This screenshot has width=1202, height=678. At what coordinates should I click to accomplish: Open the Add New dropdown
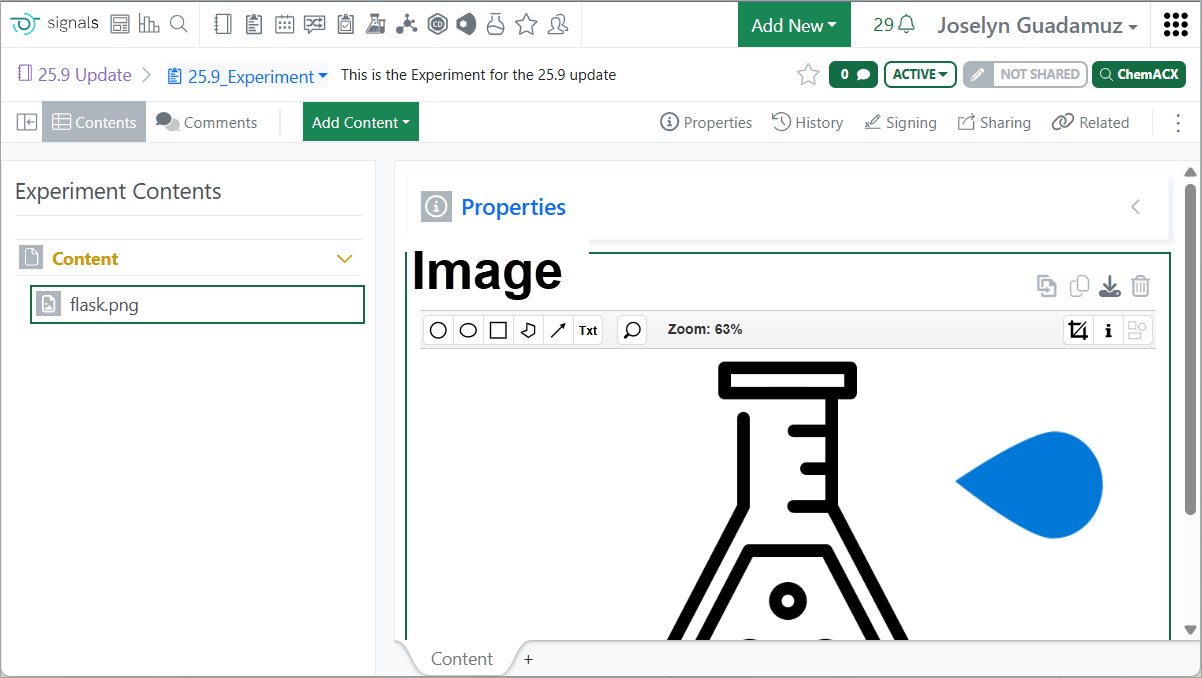pyautogui.click(x=794, y=25)
